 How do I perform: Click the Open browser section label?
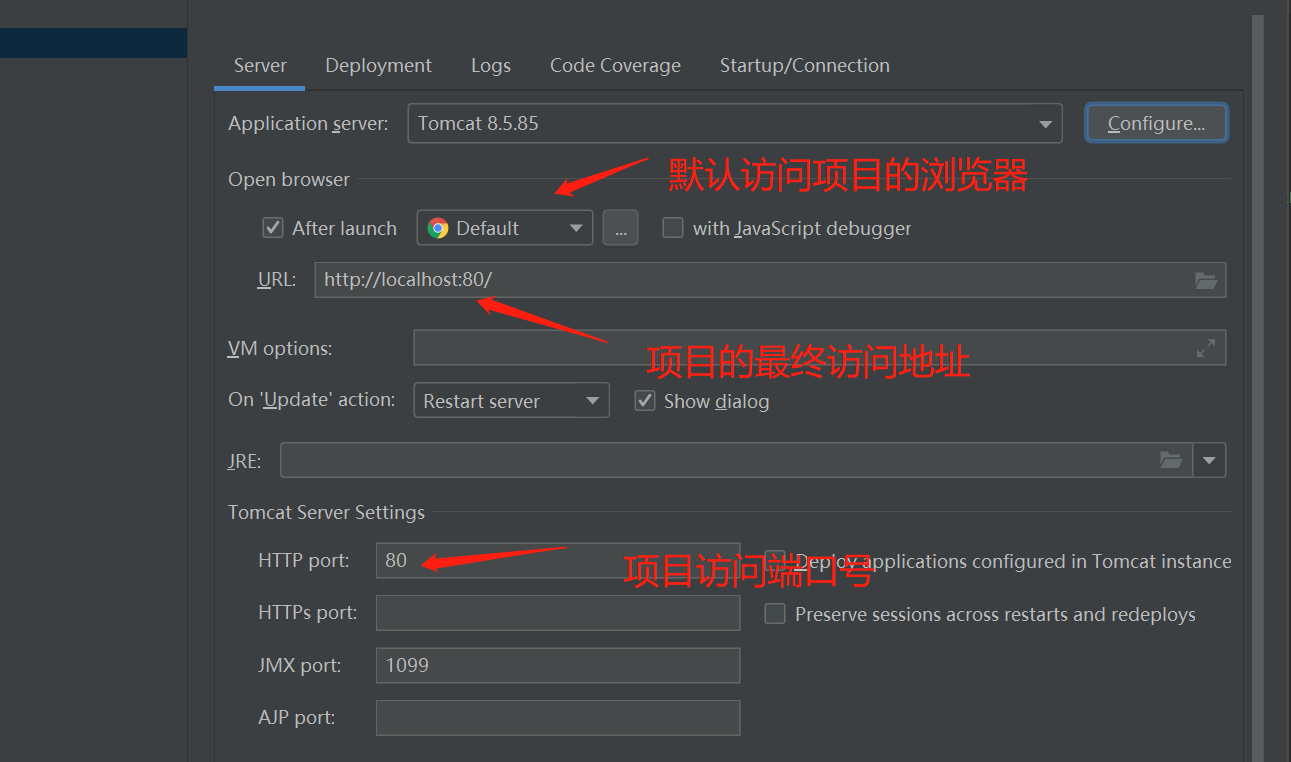[x=289, y=180]
